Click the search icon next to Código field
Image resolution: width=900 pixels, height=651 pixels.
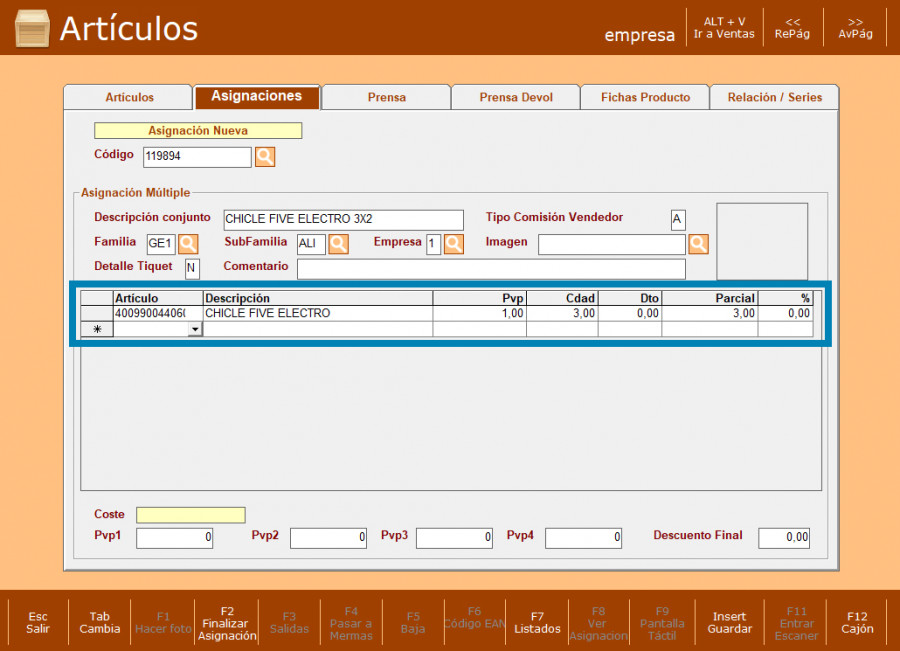coord(264,157)
